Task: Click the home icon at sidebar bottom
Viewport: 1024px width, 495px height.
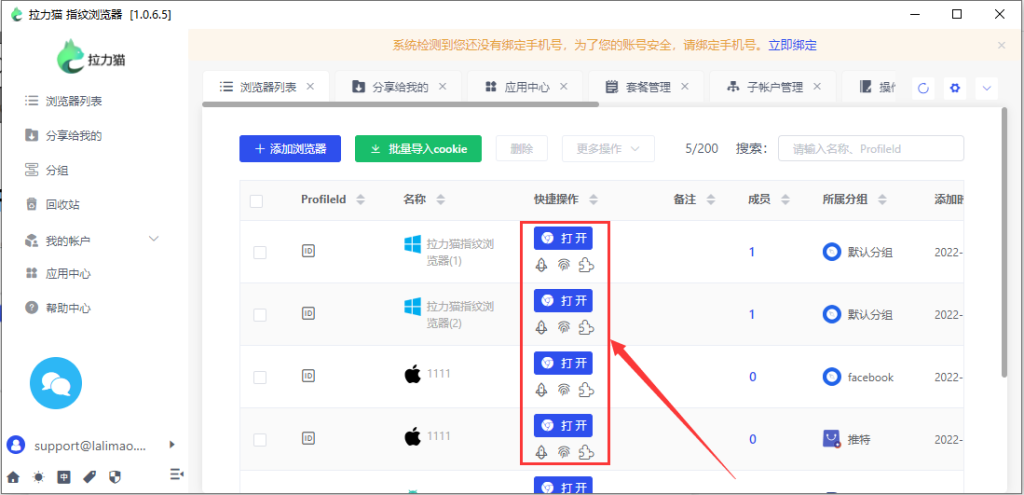Action: pos(14,477)
